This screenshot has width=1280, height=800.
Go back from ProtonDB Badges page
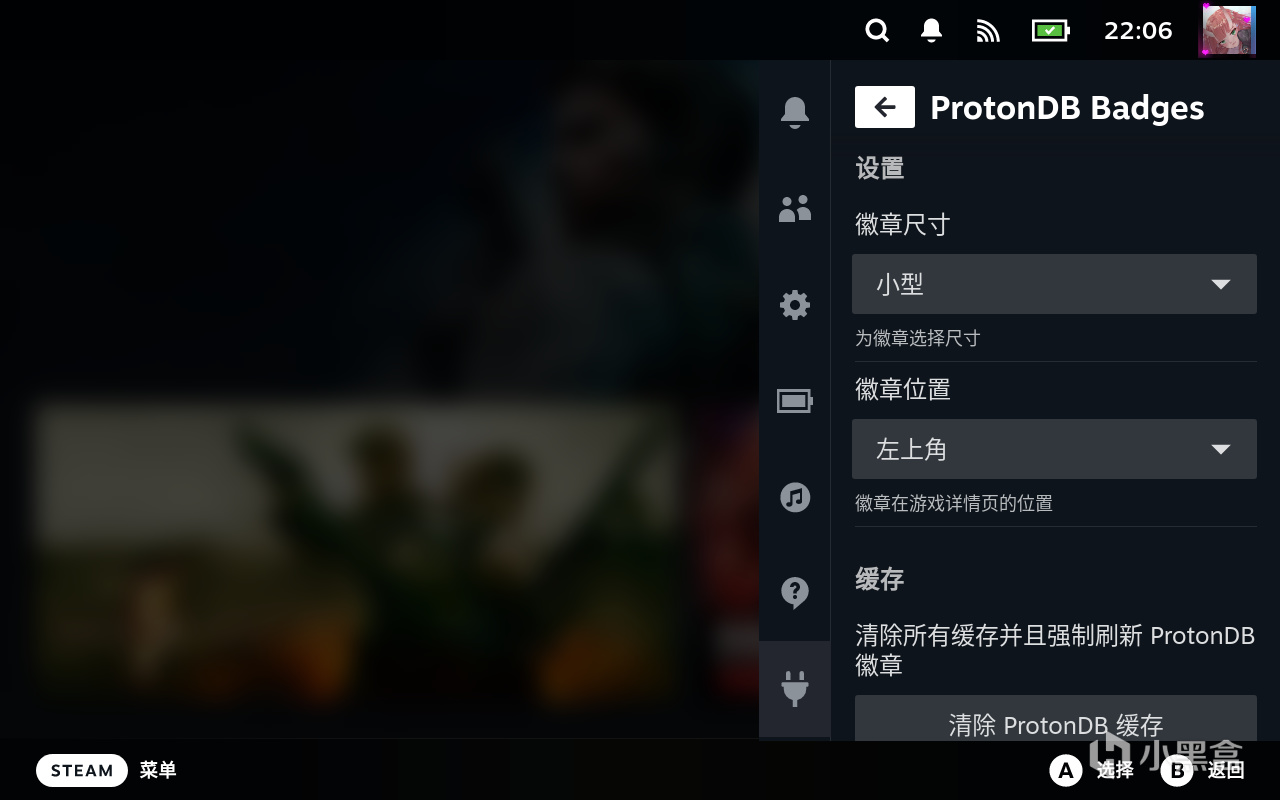click(x=885, y=107)
